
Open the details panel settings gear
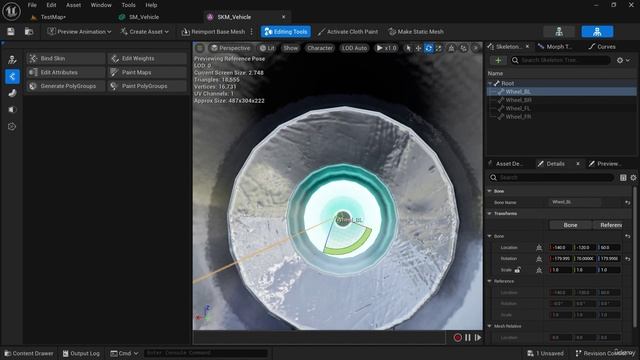click(x=633, y=178)
